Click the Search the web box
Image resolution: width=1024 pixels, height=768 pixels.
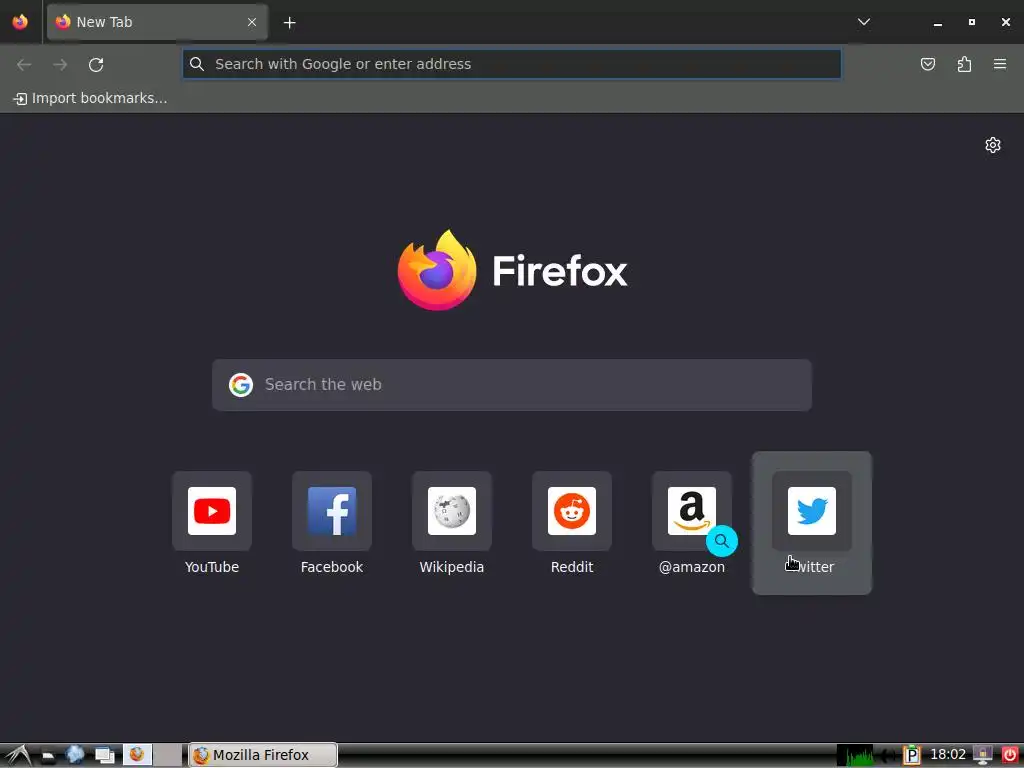coord(512,385)
